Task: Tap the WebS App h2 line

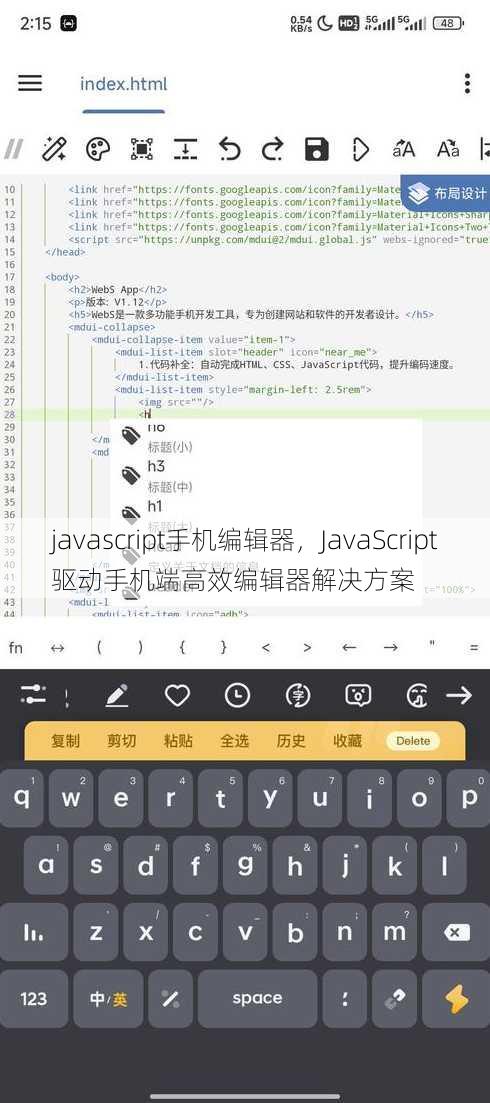Action: click(x=117, y=289)
